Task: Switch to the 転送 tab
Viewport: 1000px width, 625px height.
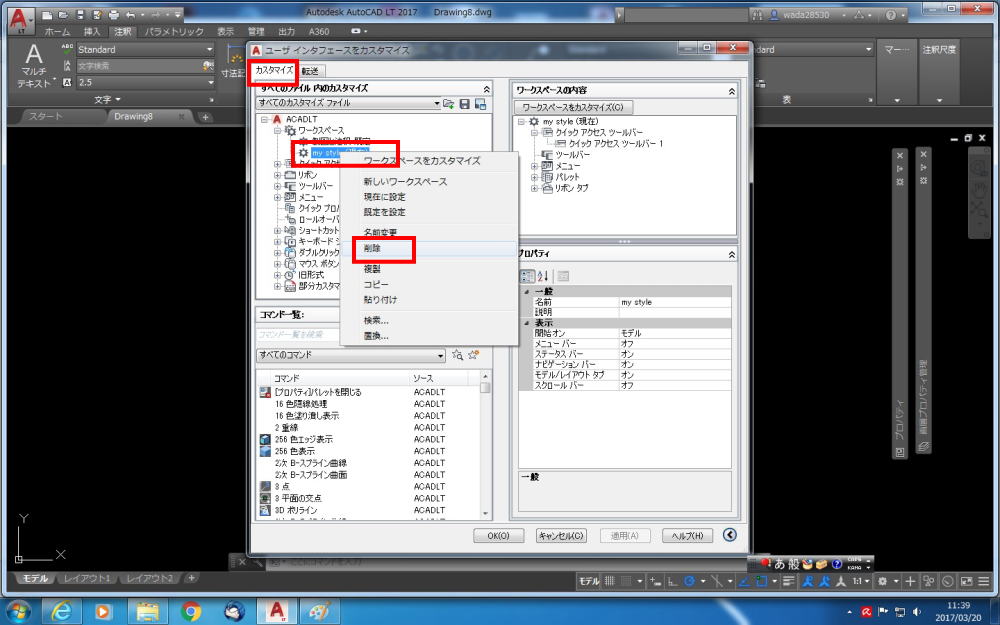Action: [311, 71]
